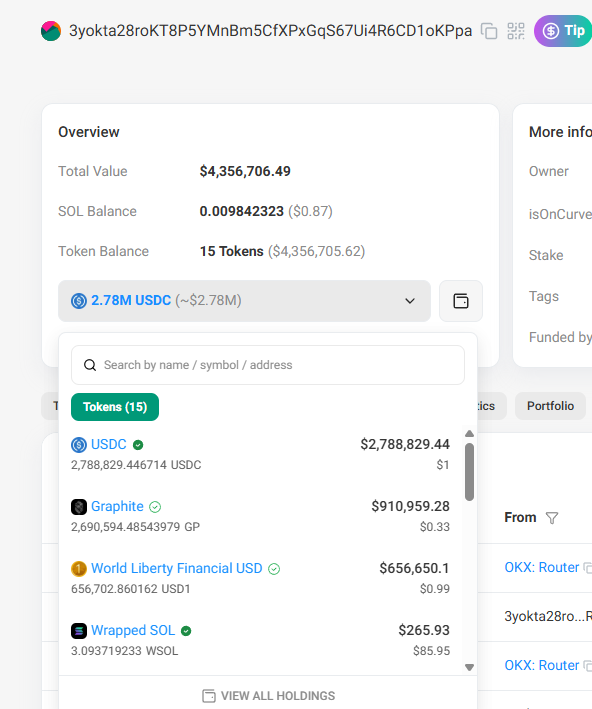Viewport: 592px width, 709px height.
Task: Open 3yokta28ro... address in From column
Action: click(x=548, y=616)
